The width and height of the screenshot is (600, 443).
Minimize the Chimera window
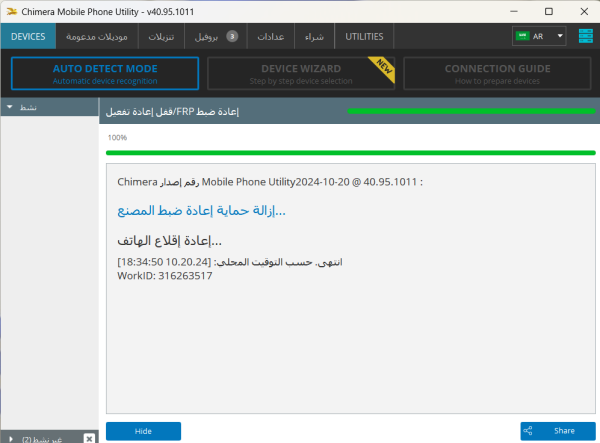(514, 11)
